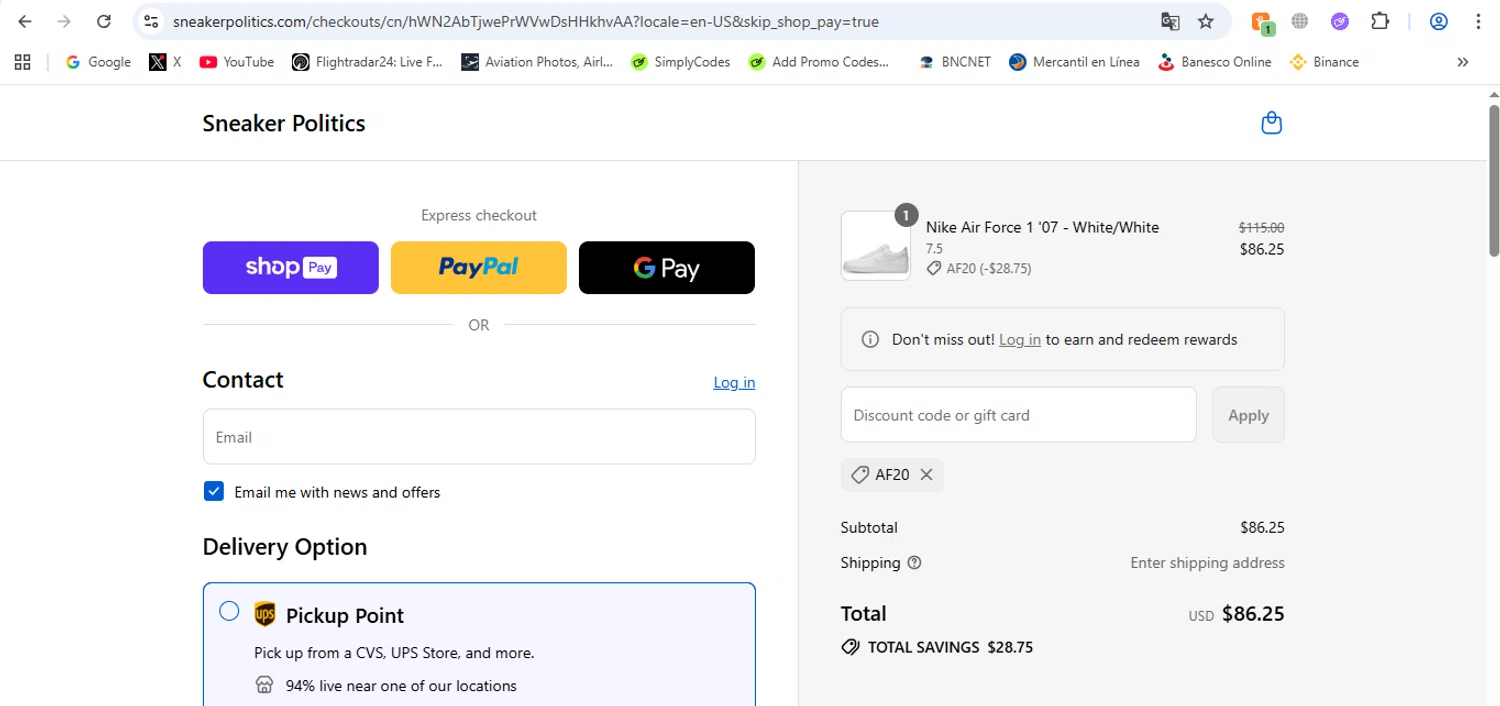Image resolution: width=1500 pixels, height=706 pixels.
Task: Click 'Nike Air Force 1 '07 - White/White' text
Action: pyautogui.click(x=1042, y=227)
